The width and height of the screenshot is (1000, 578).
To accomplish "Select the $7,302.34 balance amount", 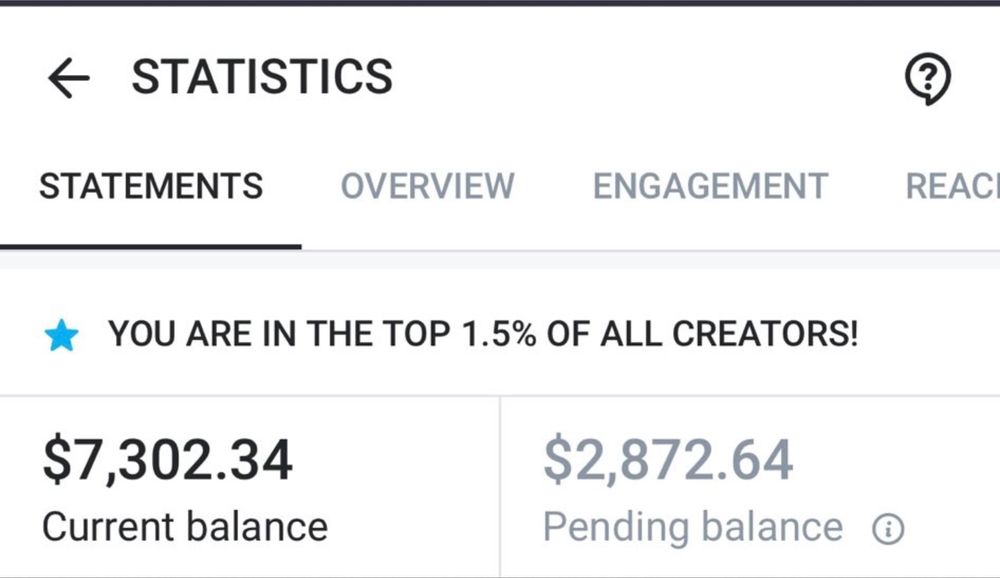I will tap(168, 460).
